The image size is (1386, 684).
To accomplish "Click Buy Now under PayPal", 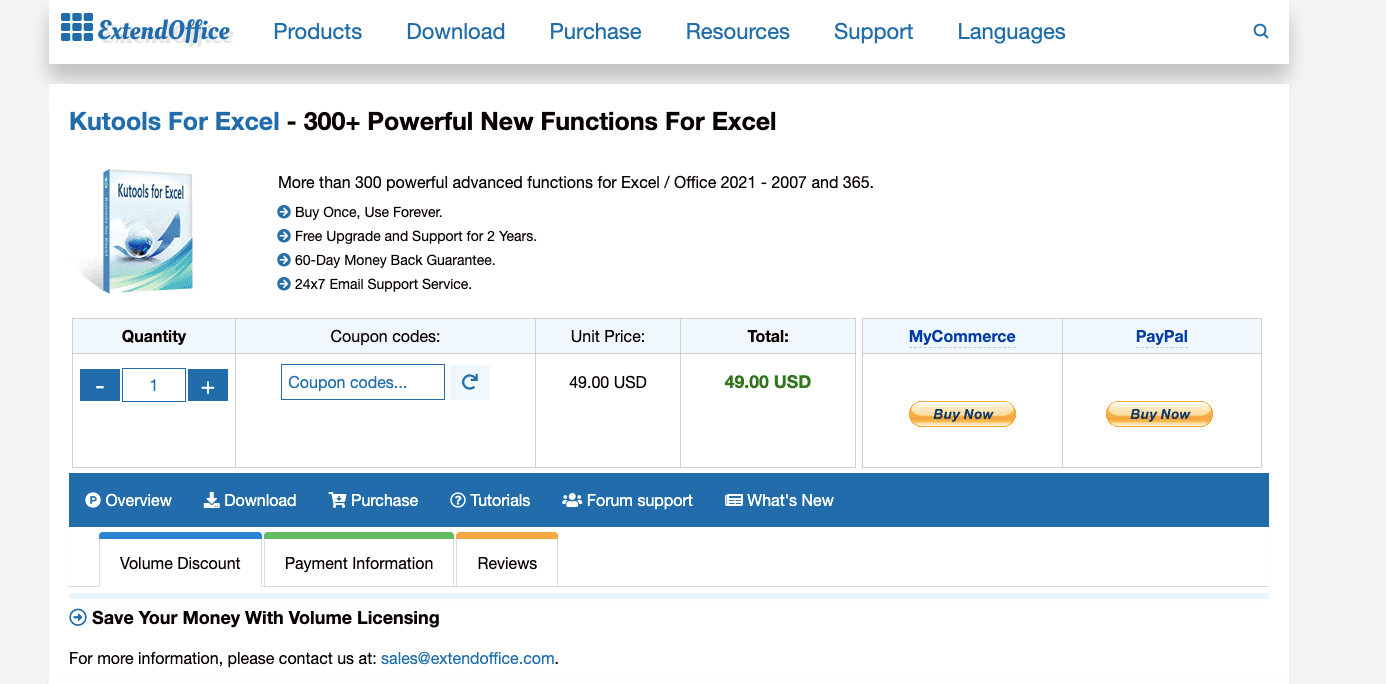I will point(1160,414).
